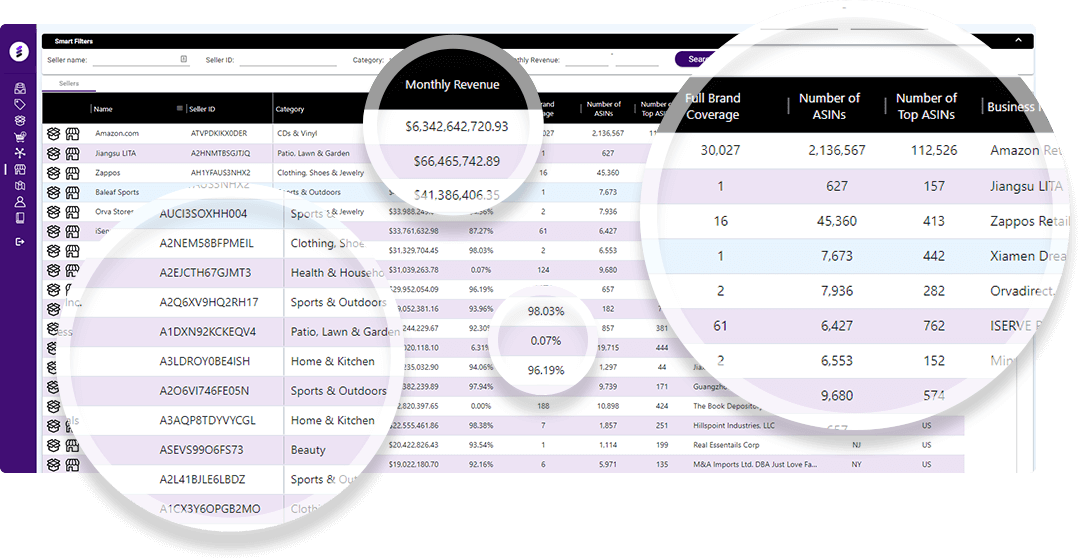Click the 93.54% percentage cell
1081x560 pixels.
pyautogui.click(x=481, y=445)
